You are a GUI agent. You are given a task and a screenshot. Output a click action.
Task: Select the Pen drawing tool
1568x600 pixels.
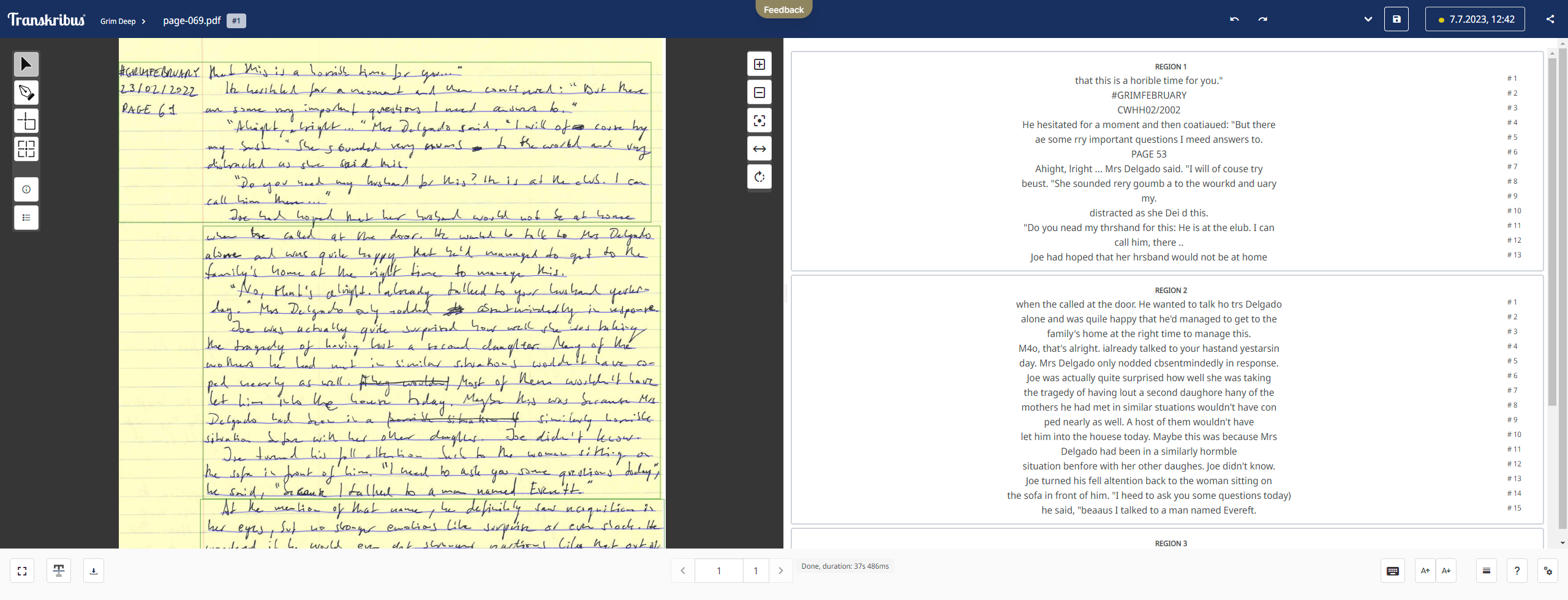click(x=26, y=93)
